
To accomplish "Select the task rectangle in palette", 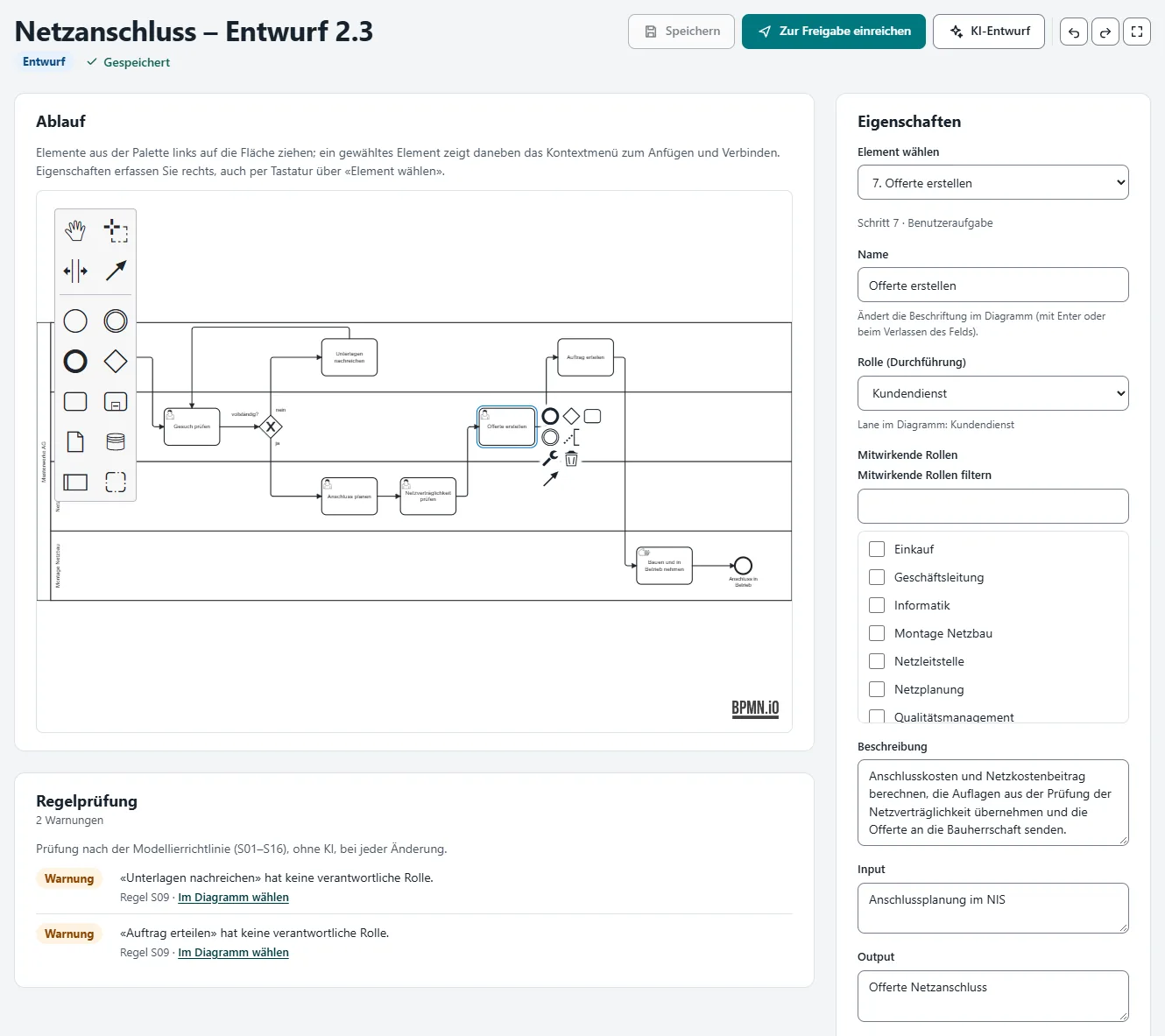I will click(75, 401).
